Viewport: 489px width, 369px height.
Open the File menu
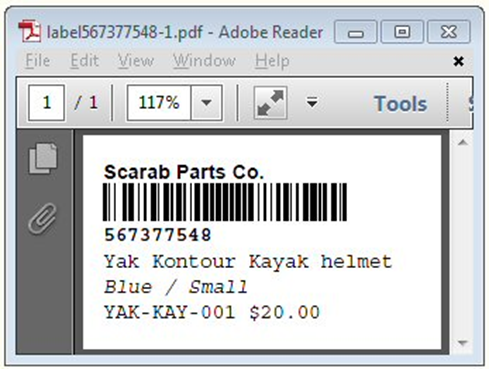(38, 61)
